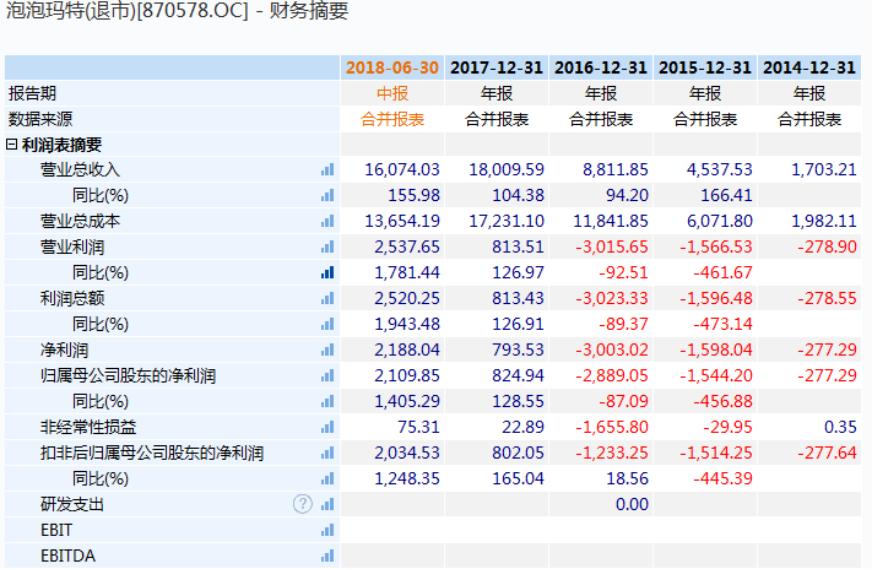Open chart icon in the 1,943.48 同比 row

pos(327,324)
